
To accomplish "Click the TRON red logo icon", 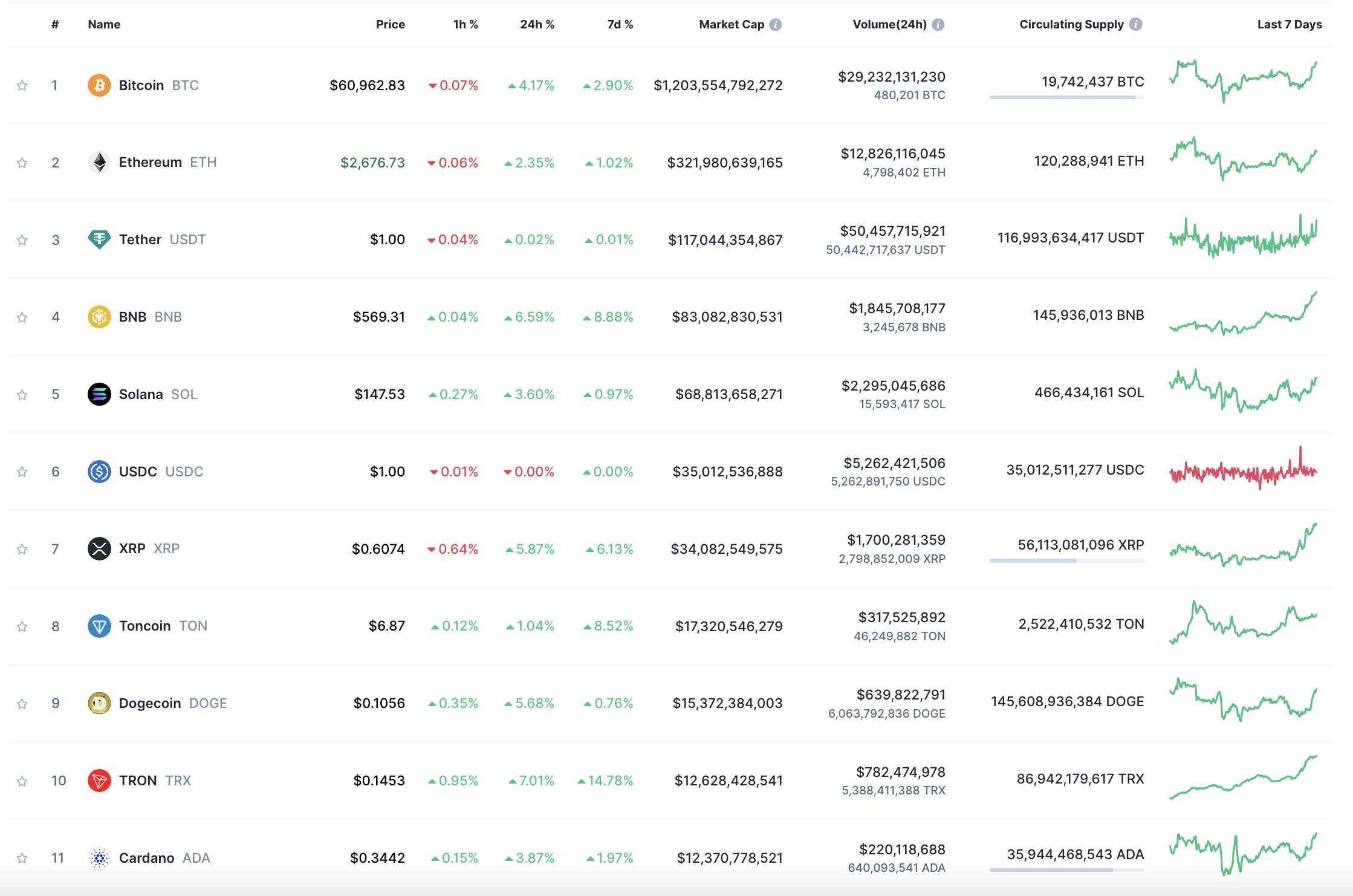I will (x=99, y=781).
